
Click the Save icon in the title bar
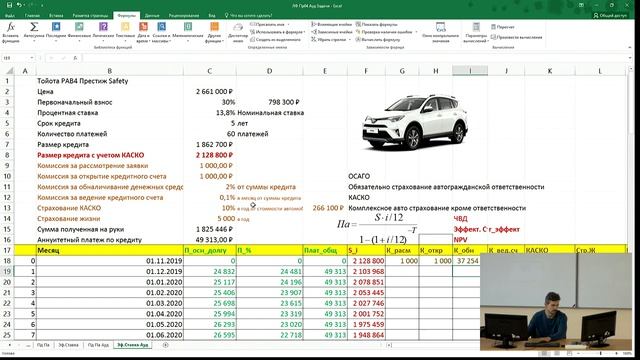(10, 5)
